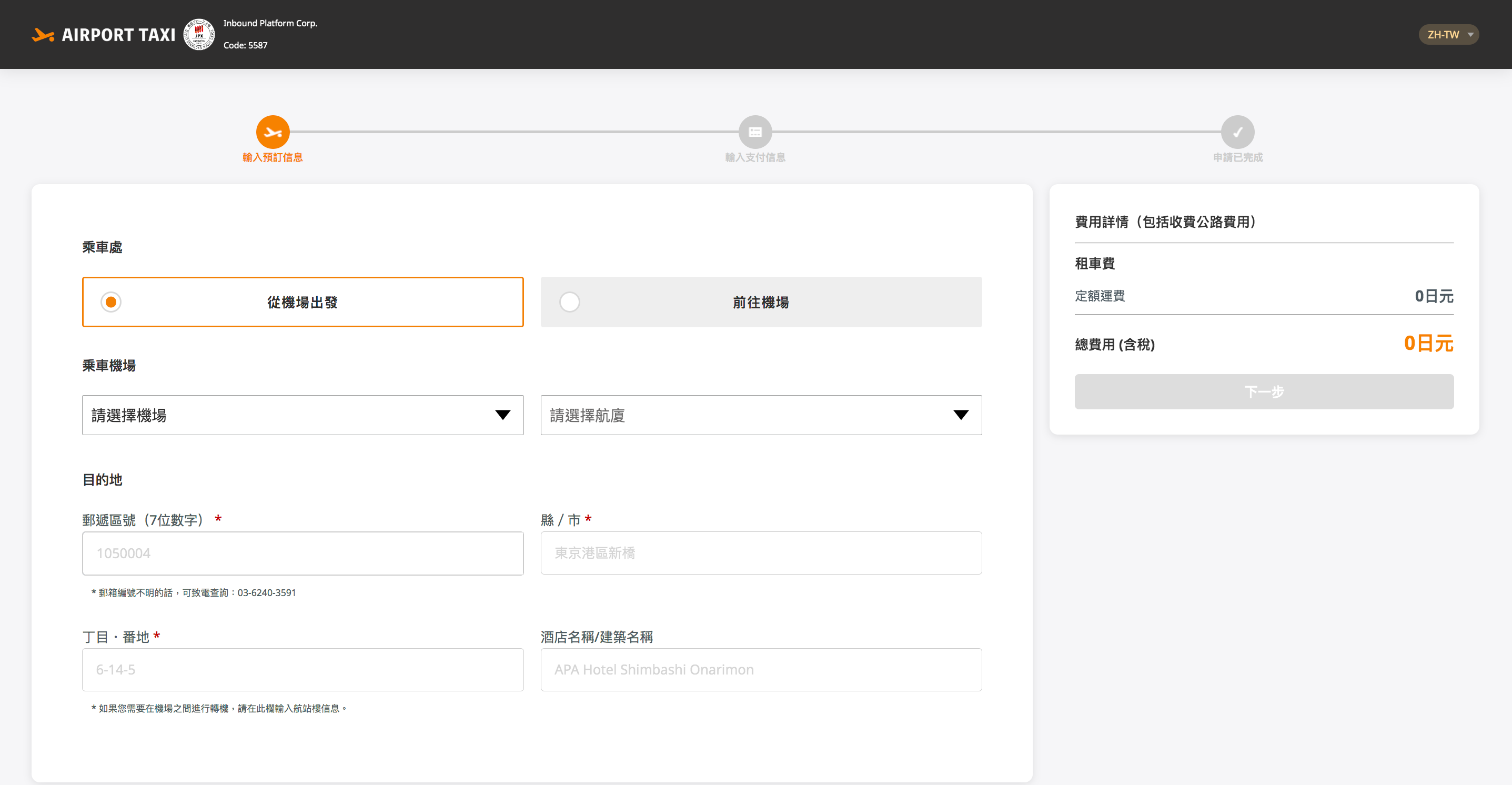The image size is (1512, 785).
Task: Click the airport dropdown arrow icon
Action: click(x=502, y=415)
